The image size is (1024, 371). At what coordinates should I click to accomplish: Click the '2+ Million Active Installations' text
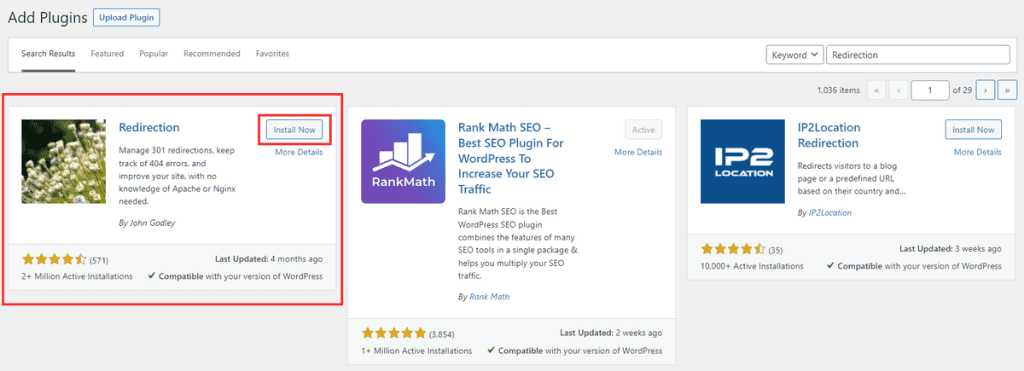point(78,276)
